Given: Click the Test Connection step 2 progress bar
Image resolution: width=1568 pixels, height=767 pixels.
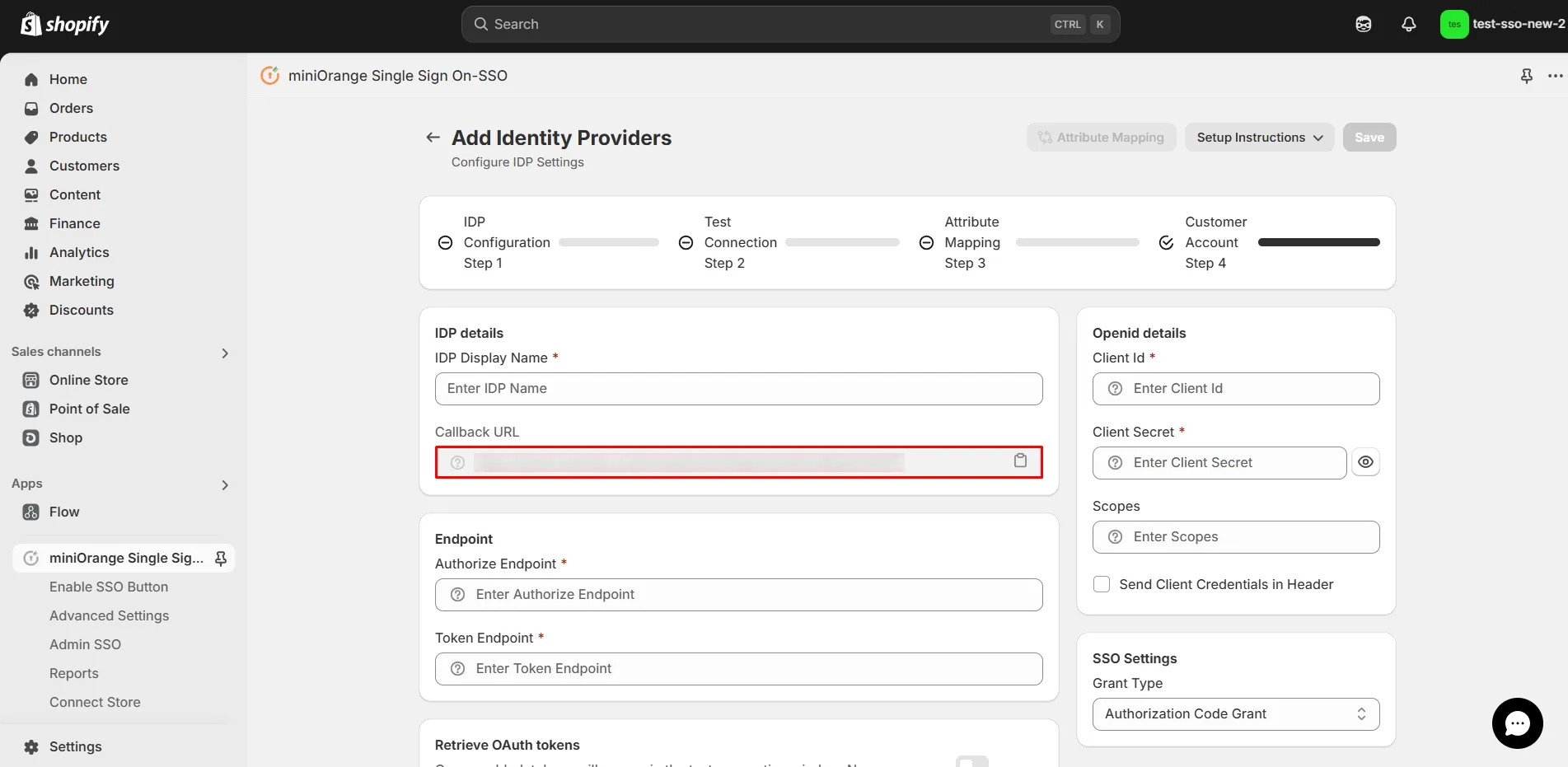Looking at the screenshot, I should click(x=842, y=242).
